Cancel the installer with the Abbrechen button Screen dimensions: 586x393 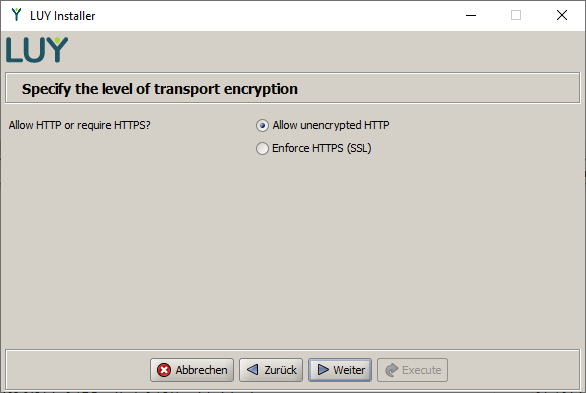pyautogui.click(x=192, y=370)
